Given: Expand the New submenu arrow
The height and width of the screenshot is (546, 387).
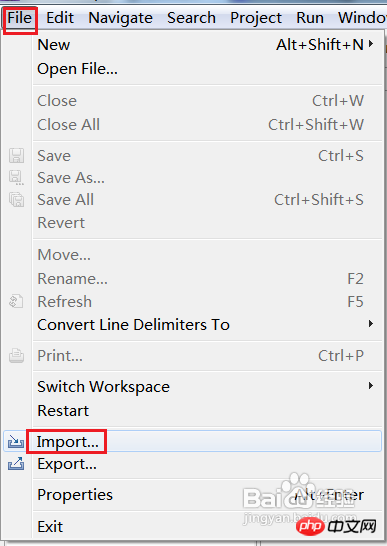Looking at the screenshot, I should coord(371,44).
